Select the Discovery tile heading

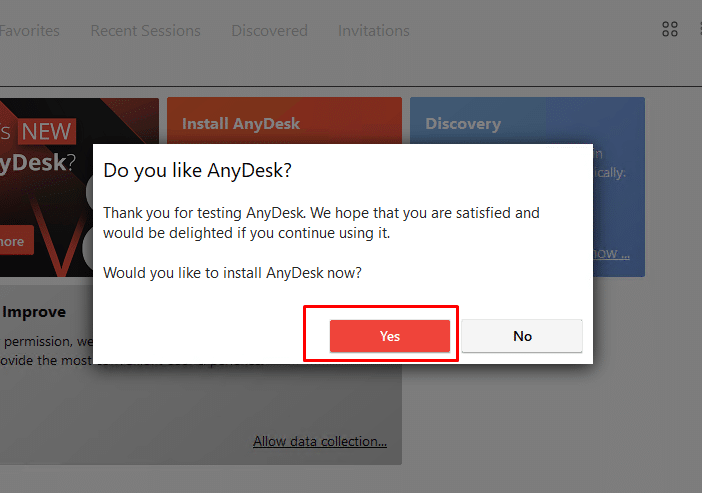(463, 124)
